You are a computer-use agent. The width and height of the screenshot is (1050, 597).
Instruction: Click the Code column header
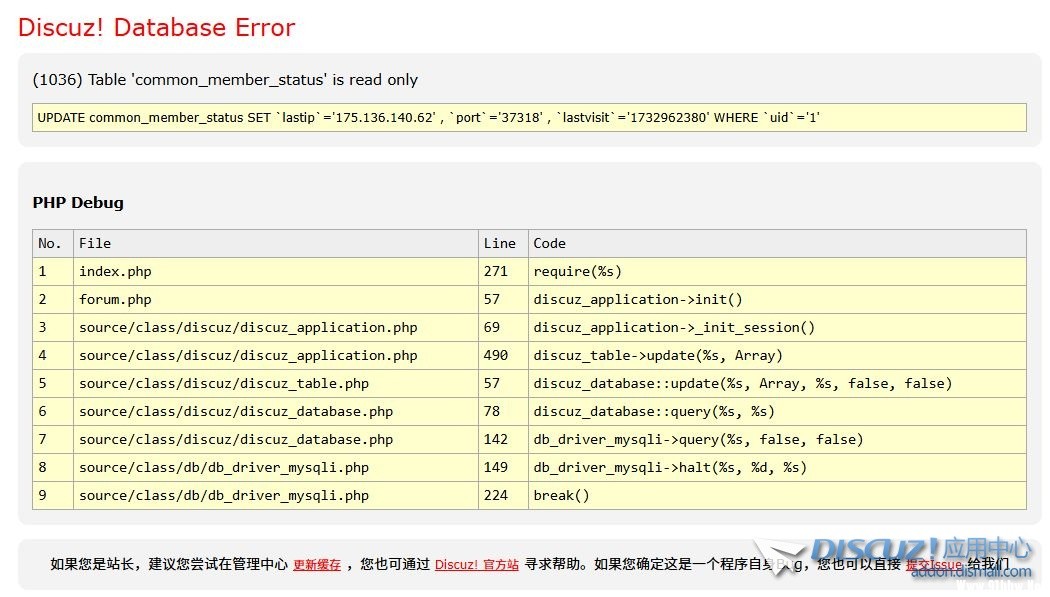[x=549, y=243]
